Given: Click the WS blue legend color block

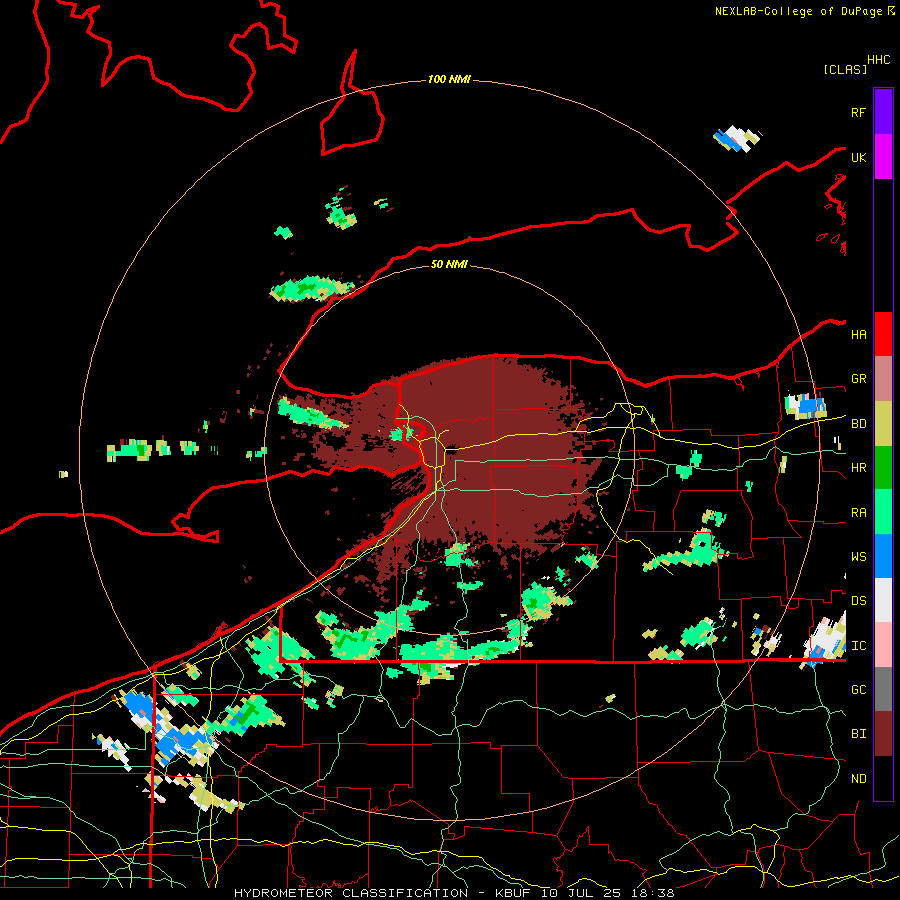Looking at the screenshot, I should [x=883, y=556].
